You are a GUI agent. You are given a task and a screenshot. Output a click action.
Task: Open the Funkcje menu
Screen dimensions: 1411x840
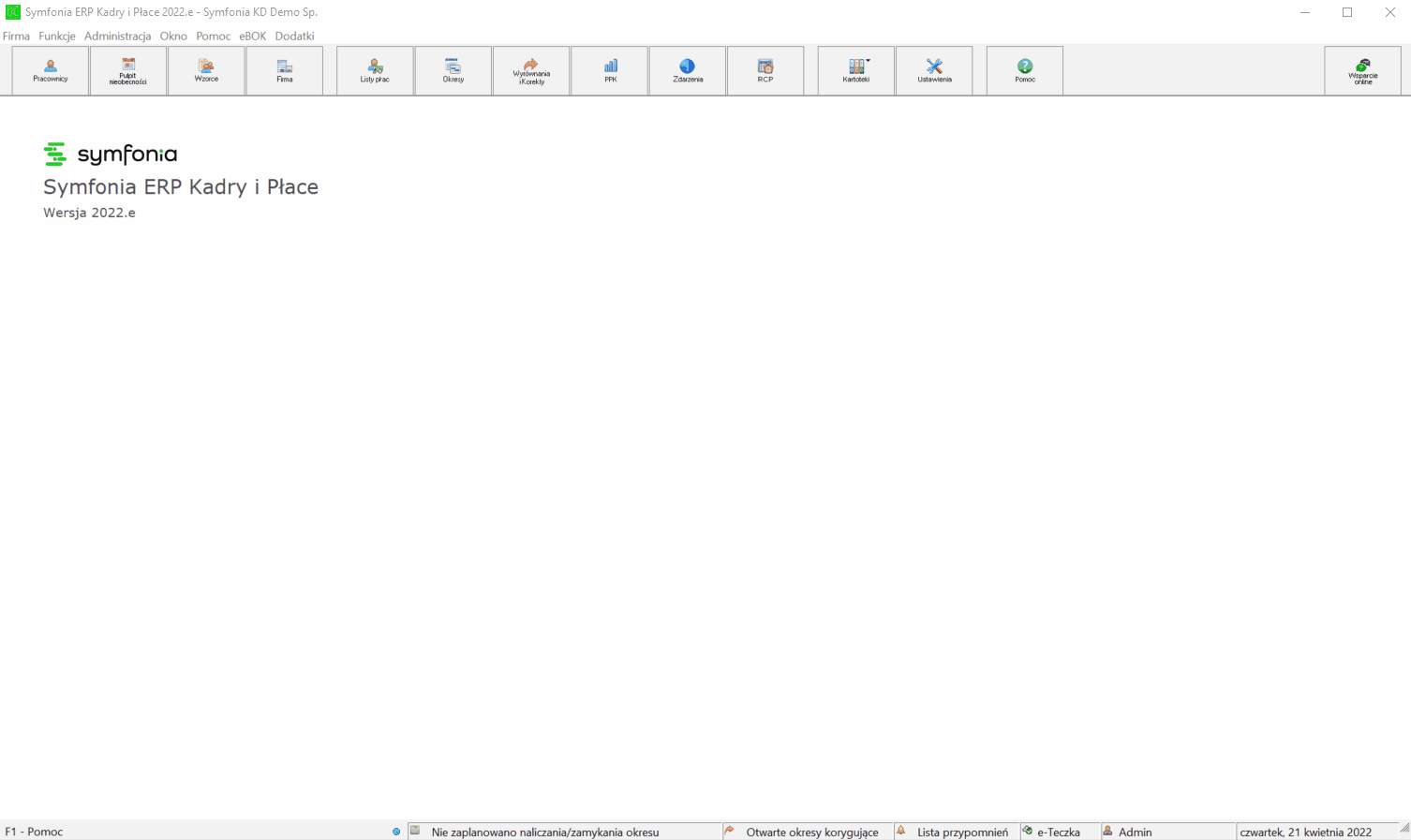tap(57, 36)
